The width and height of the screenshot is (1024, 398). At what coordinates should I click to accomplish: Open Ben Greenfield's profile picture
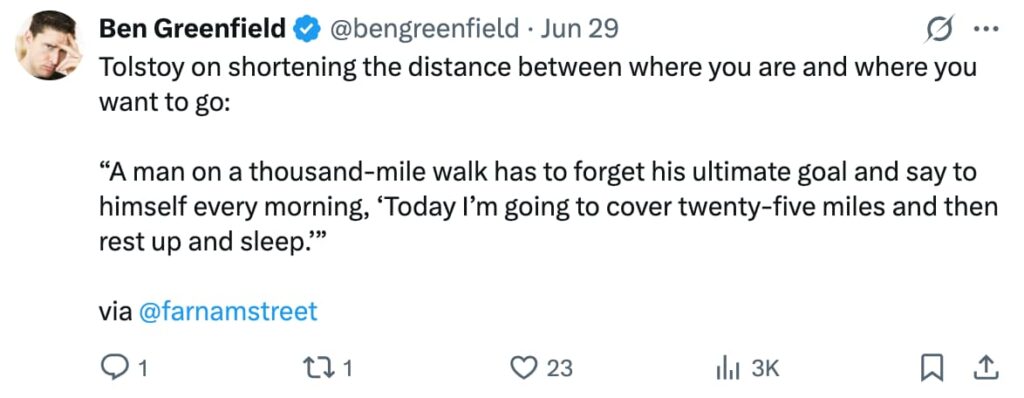[x=48, y=44]
